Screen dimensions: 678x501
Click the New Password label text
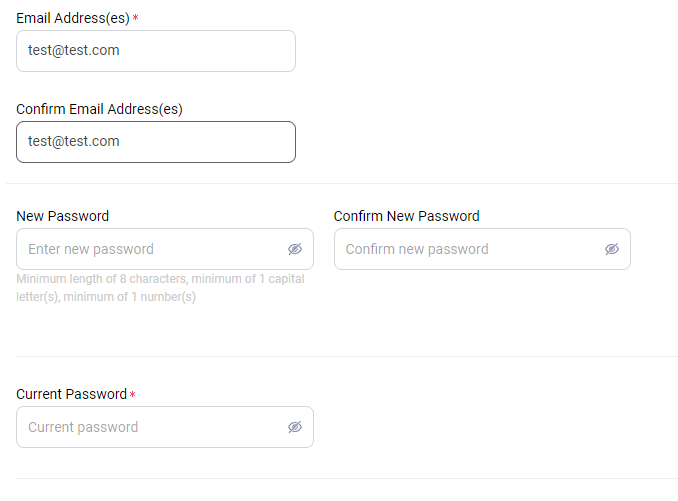coord(63,216)
